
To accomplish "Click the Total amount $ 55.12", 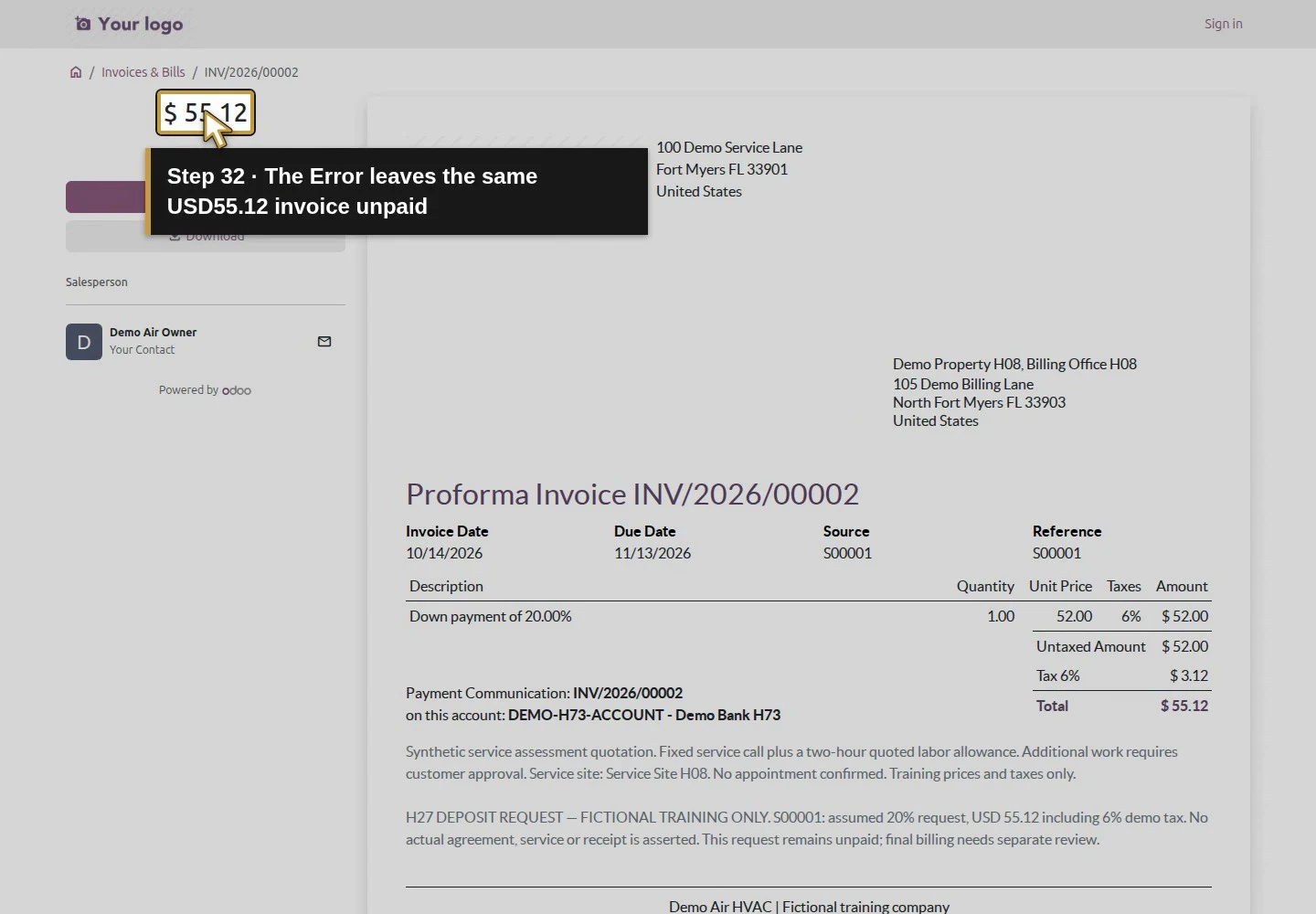I will click(1184, 706).
